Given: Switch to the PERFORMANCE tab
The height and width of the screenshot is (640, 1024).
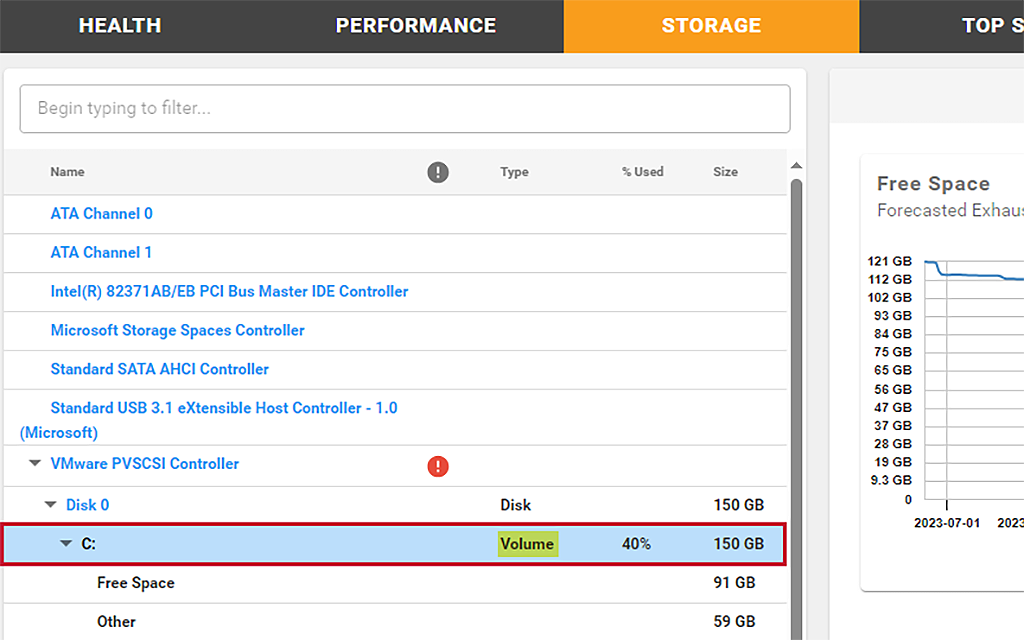Looking at the screenshot, I should (x=416, y=25).
